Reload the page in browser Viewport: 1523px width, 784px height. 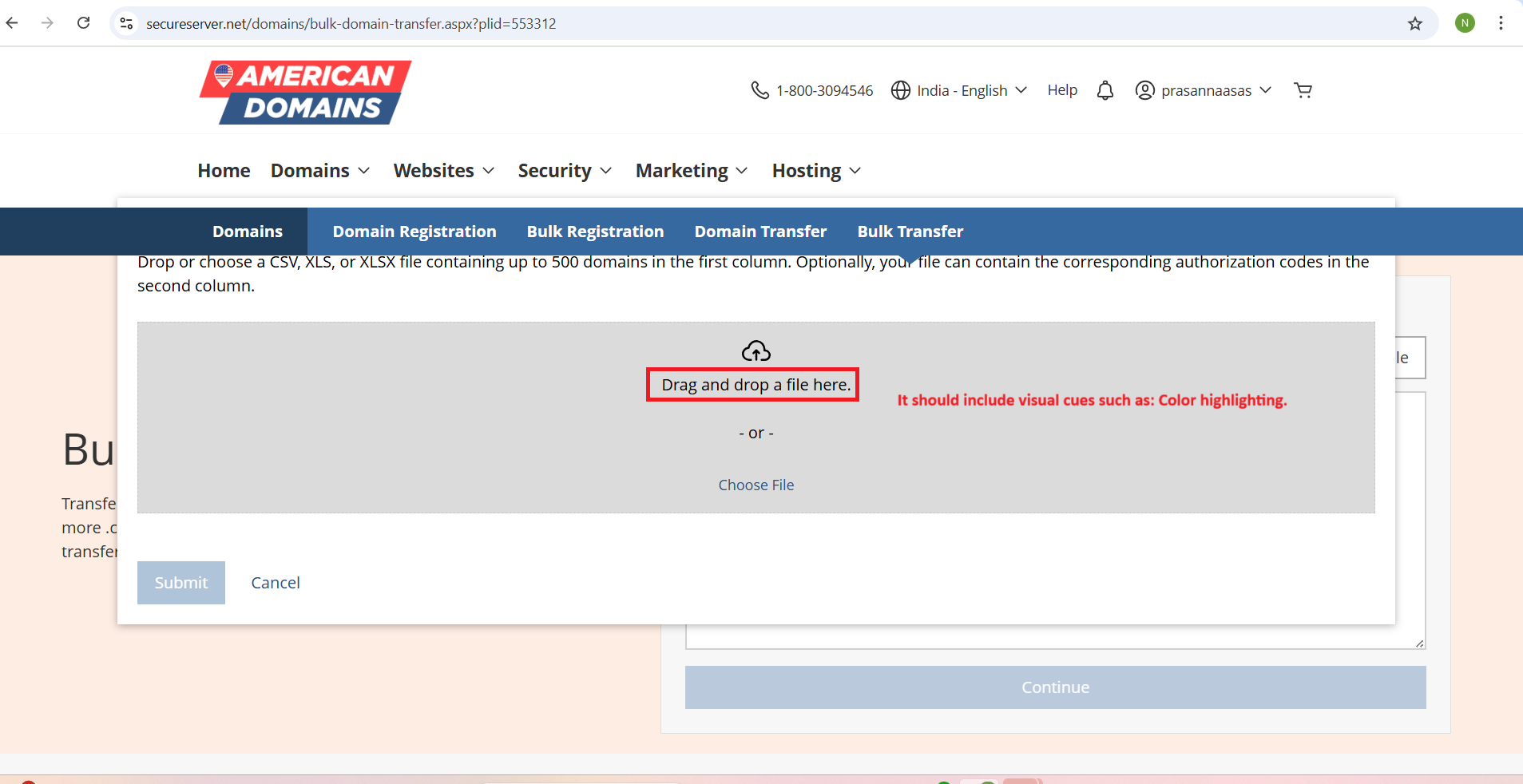pyautogui.click(x=83, y=23)
